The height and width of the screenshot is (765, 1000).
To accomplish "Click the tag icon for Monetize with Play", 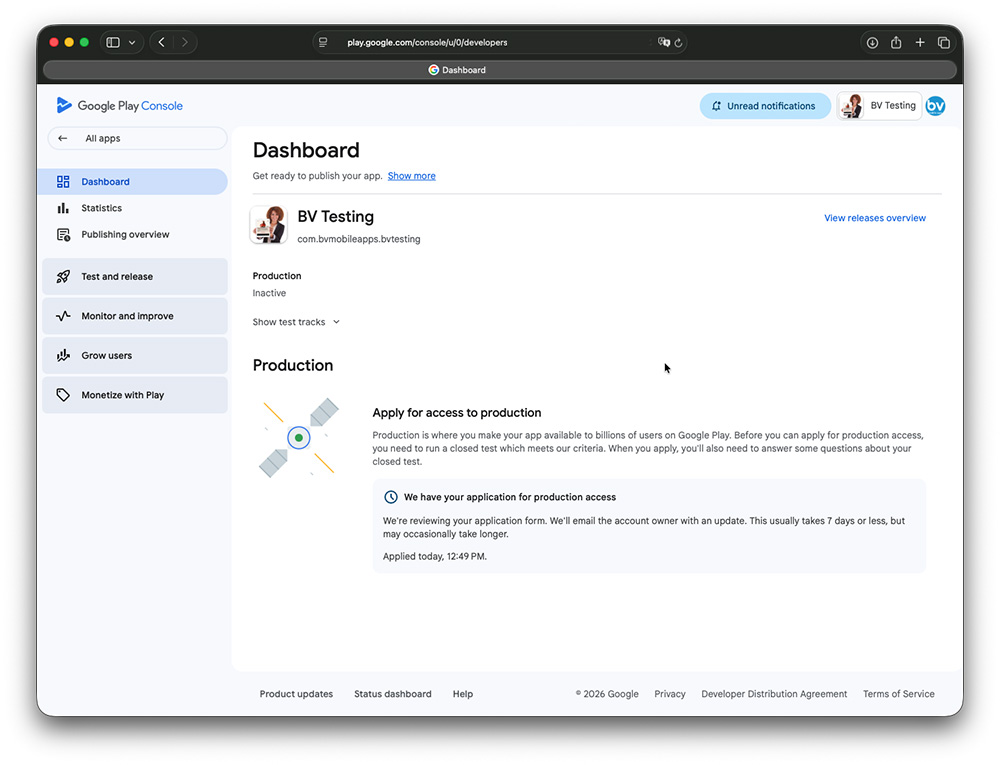I will click(63, 395).
